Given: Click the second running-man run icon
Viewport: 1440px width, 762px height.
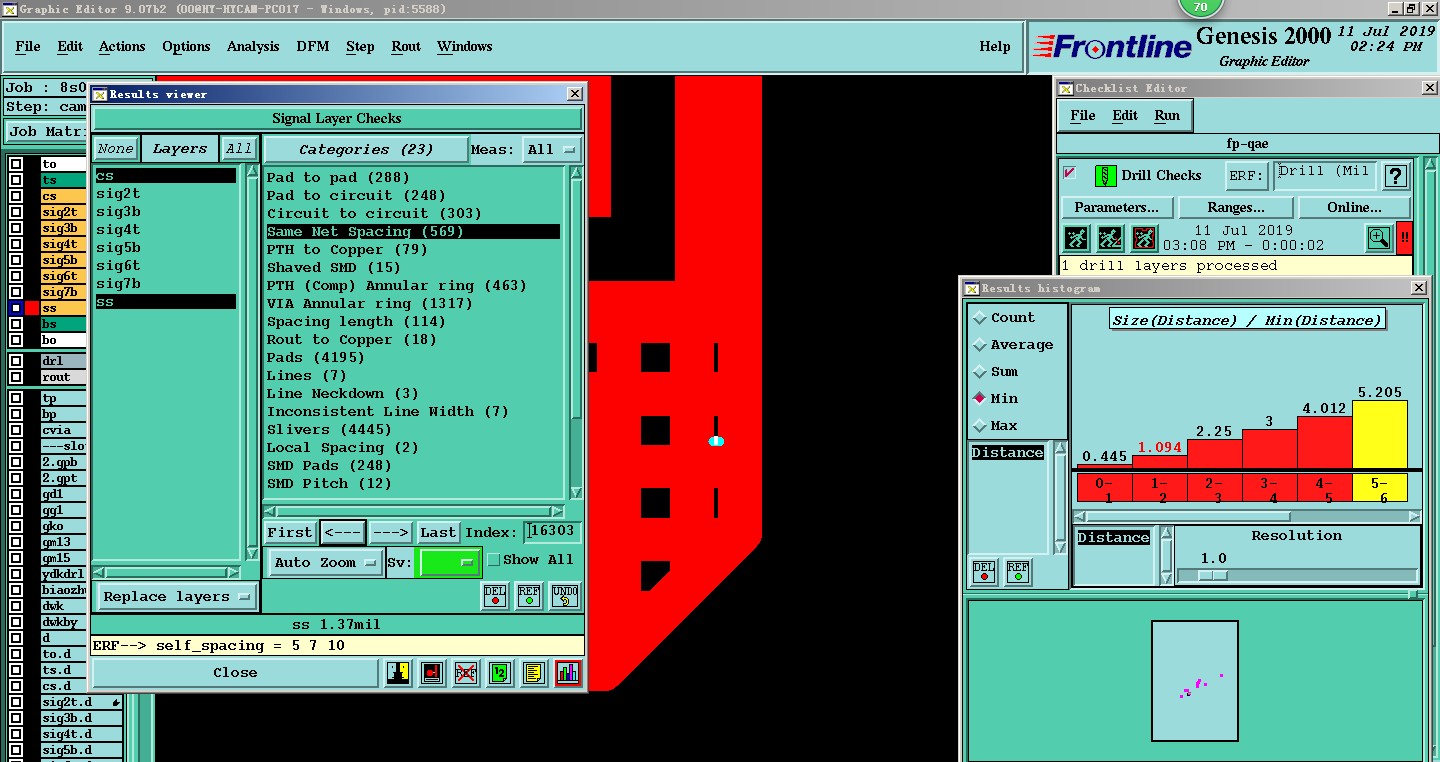Looking at the screenshot, I should (x=1110, y=238).
